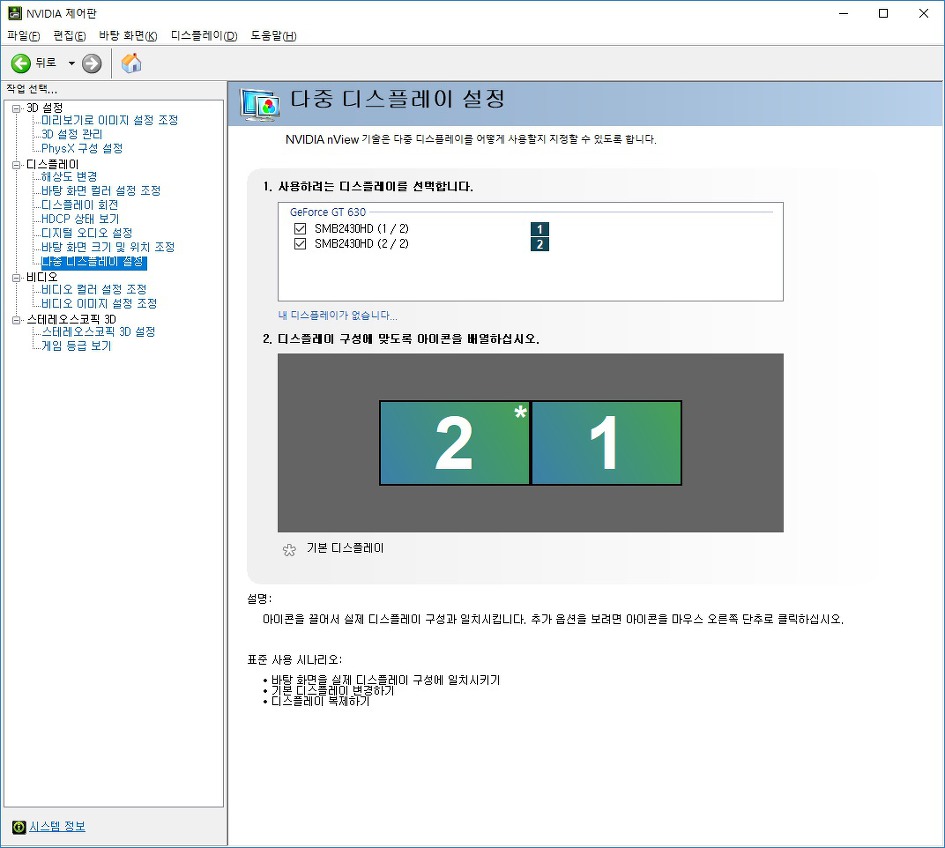Viewport: 945px width, 848px height.
Task: Click the 비디오 category label
Action: [x=42, y=277]
